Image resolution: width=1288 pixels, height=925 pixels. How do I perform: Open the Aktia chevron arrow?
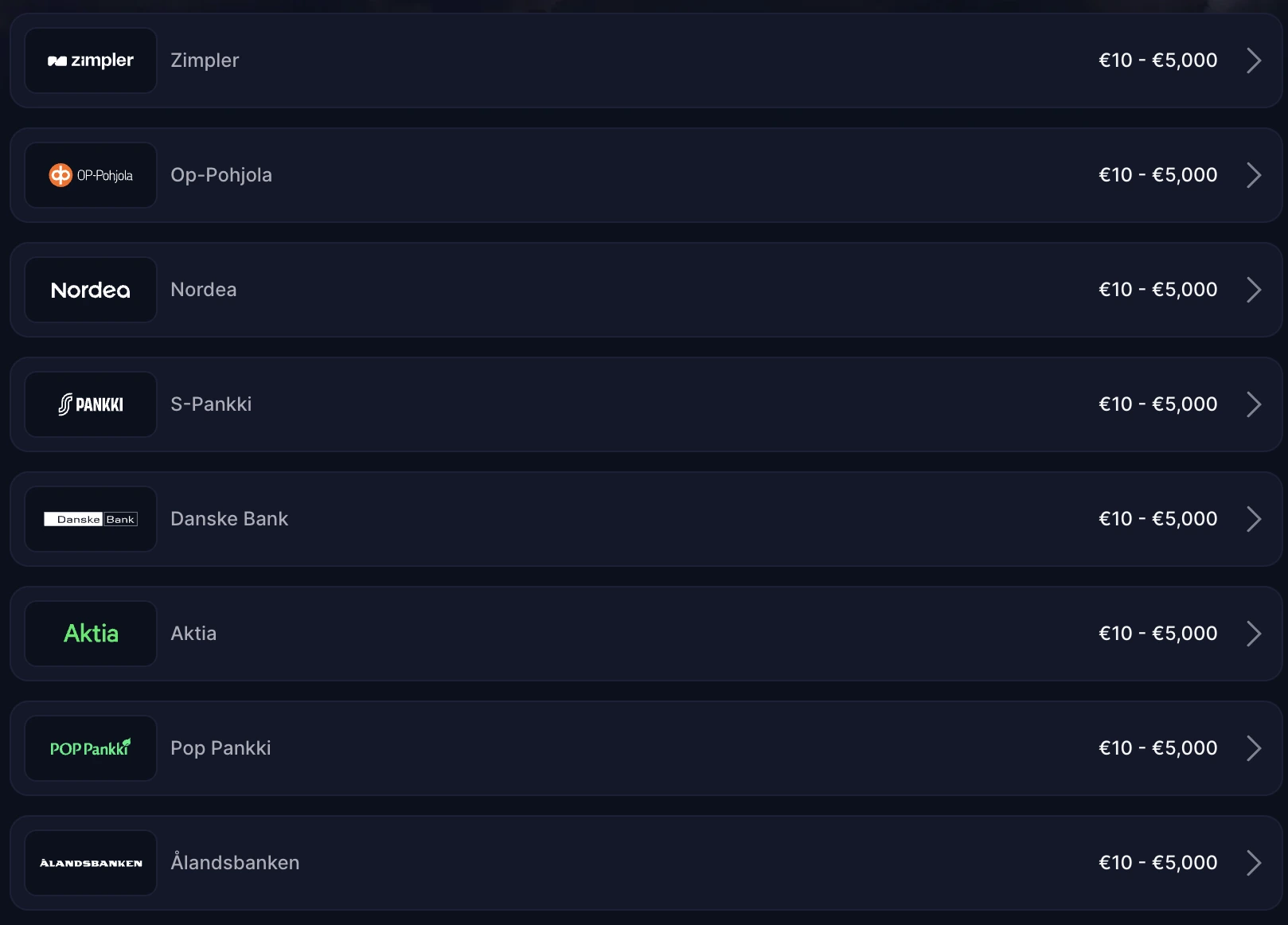pyautogui.click(x=1254, y=633)
